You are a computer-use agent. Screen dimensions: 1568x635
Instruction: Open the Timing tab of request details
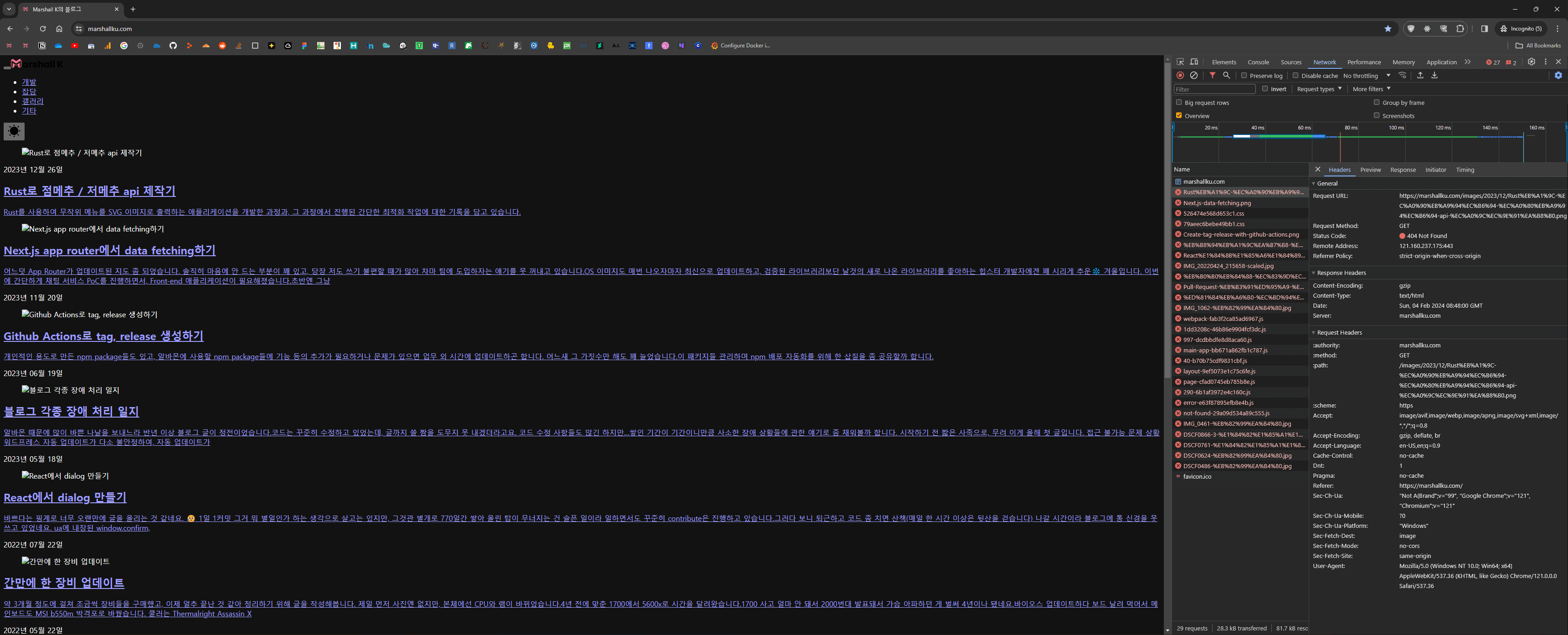click(1465, 170)
